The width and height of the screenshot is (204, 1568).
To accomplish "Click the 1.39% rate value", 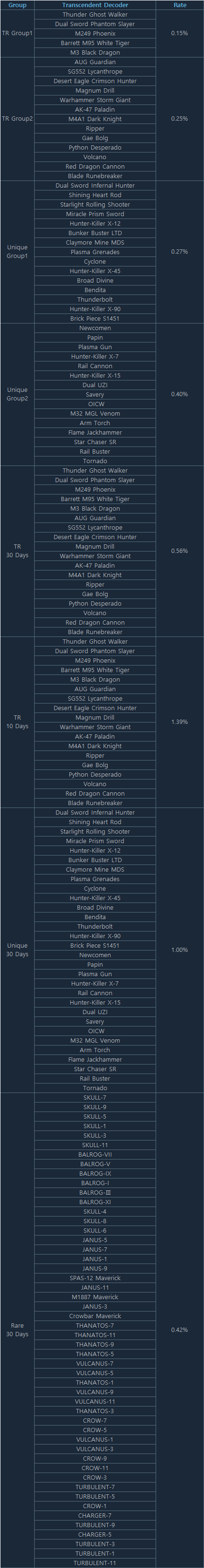I will (180, 722).
